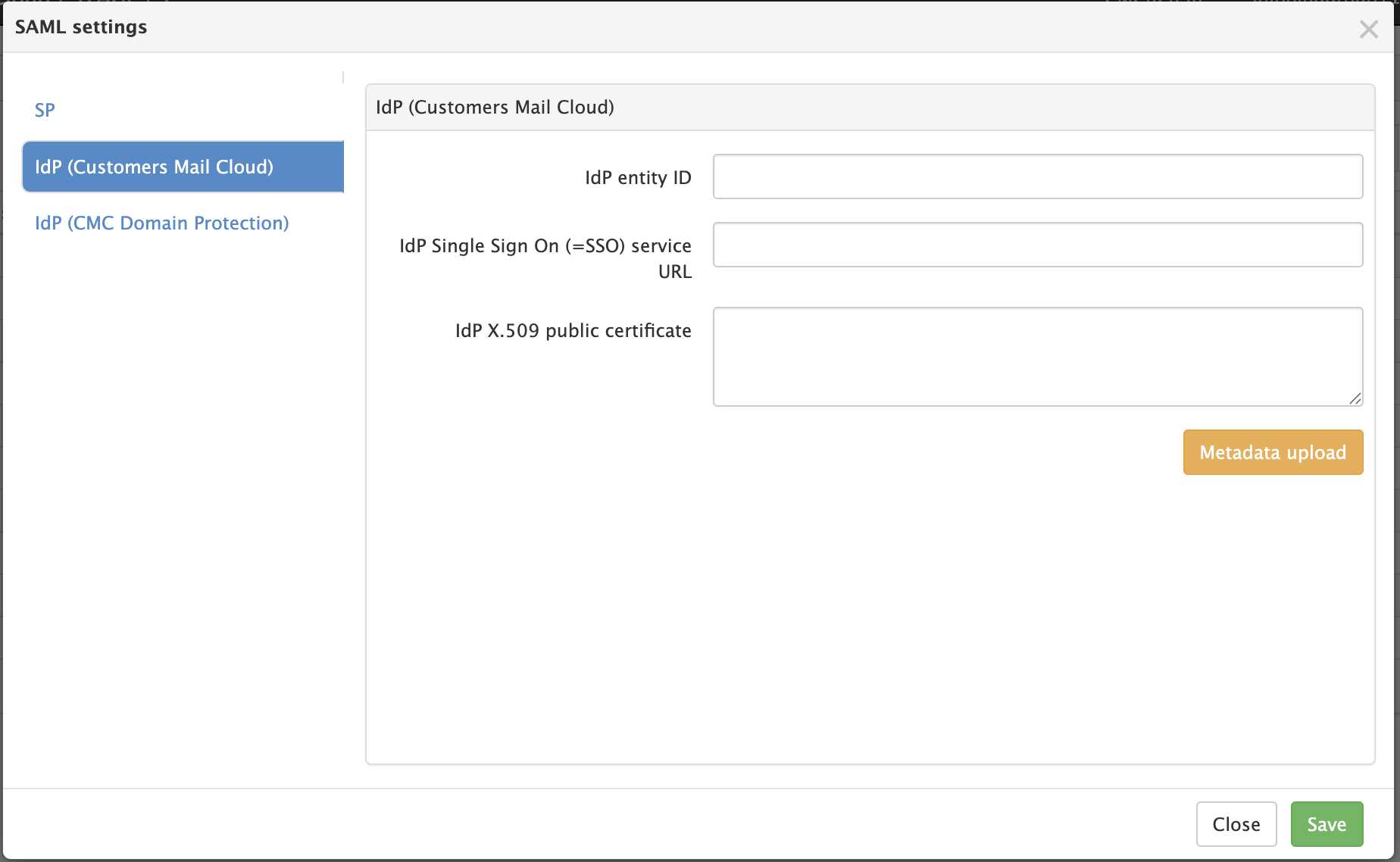Viewport: 1400px width, 862px height.
Task: Open the SP settings tab
Action: click(x=45, y=111)
